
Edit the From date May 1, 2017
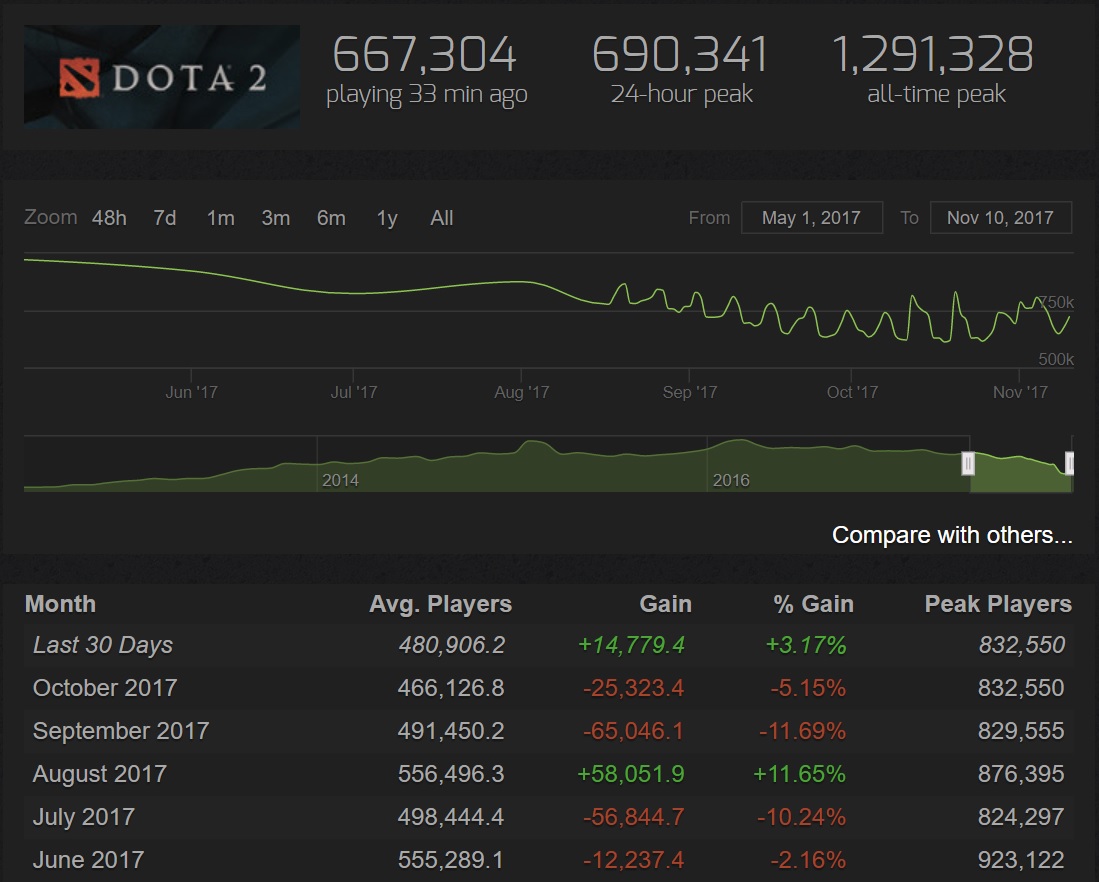point(812,217)
